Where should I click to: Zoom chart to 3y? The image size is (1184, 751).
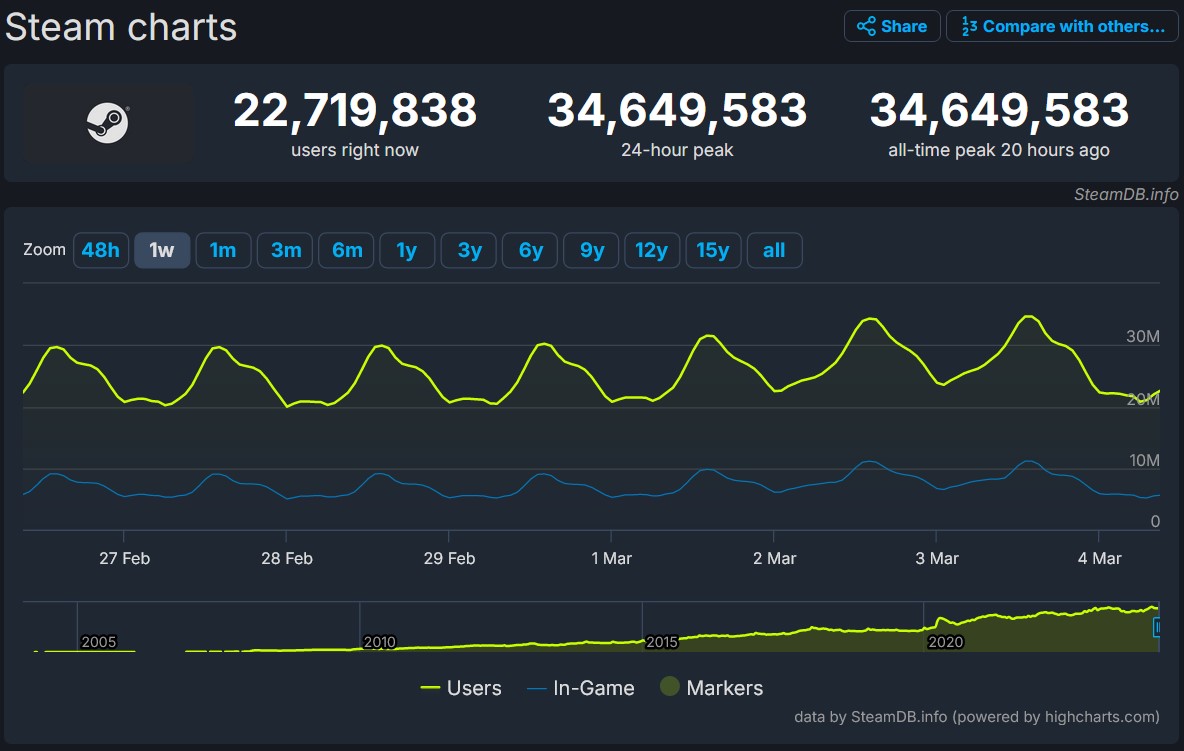[x=469, y=250]
